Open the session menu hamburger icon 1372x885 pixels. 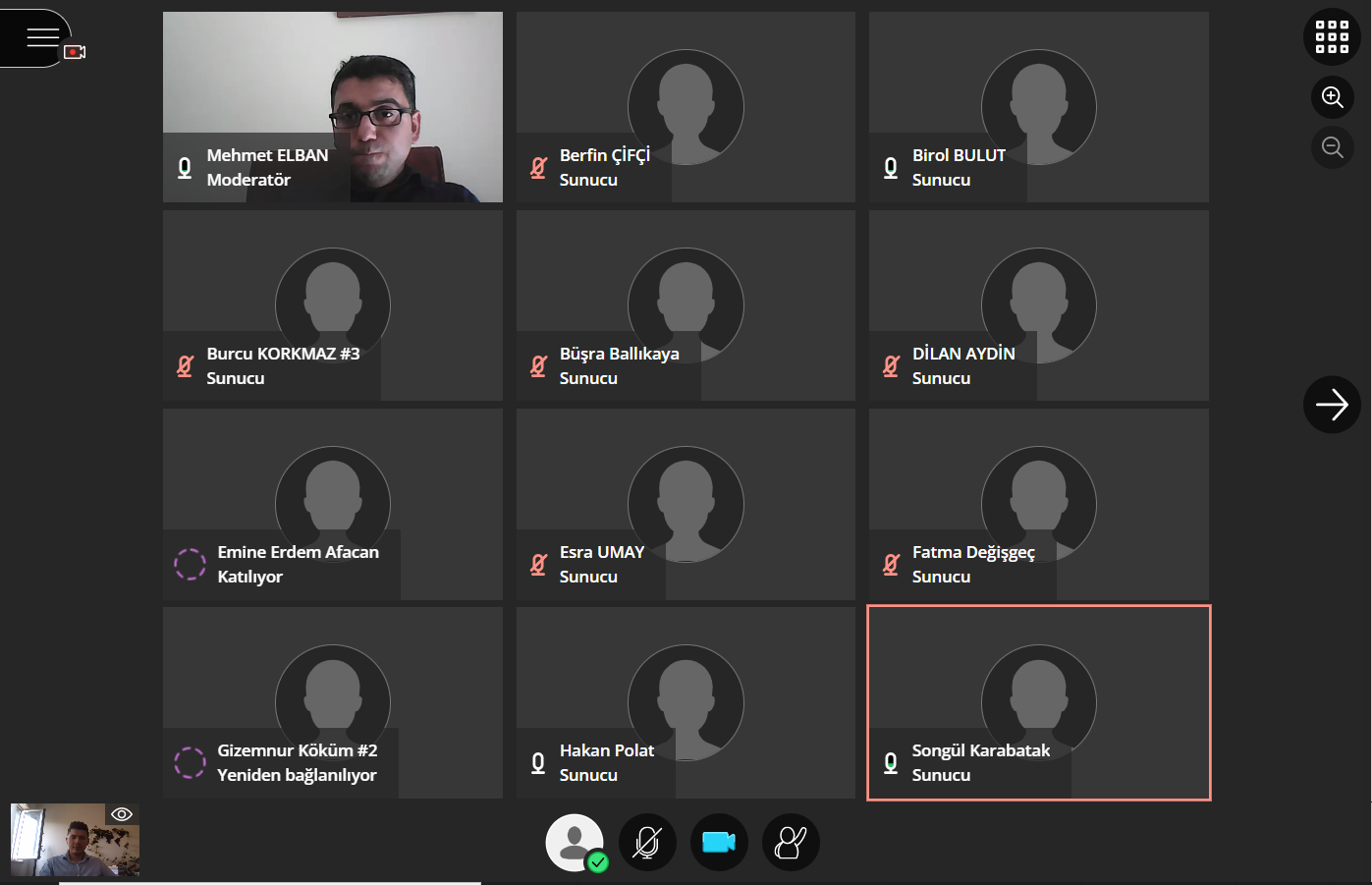tap(42, 37)
